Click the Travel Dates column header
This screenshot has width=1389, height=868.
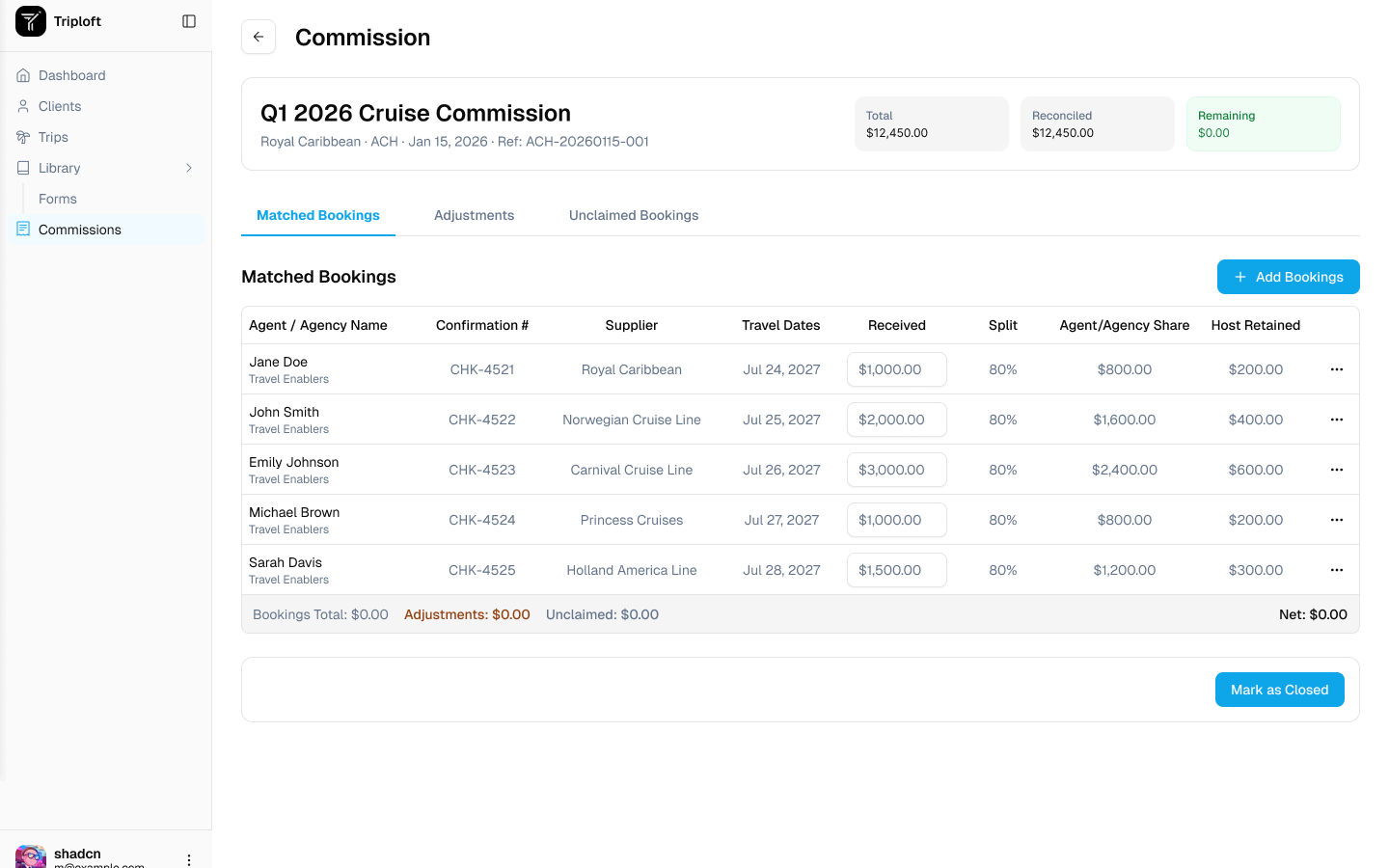[781, 325]
